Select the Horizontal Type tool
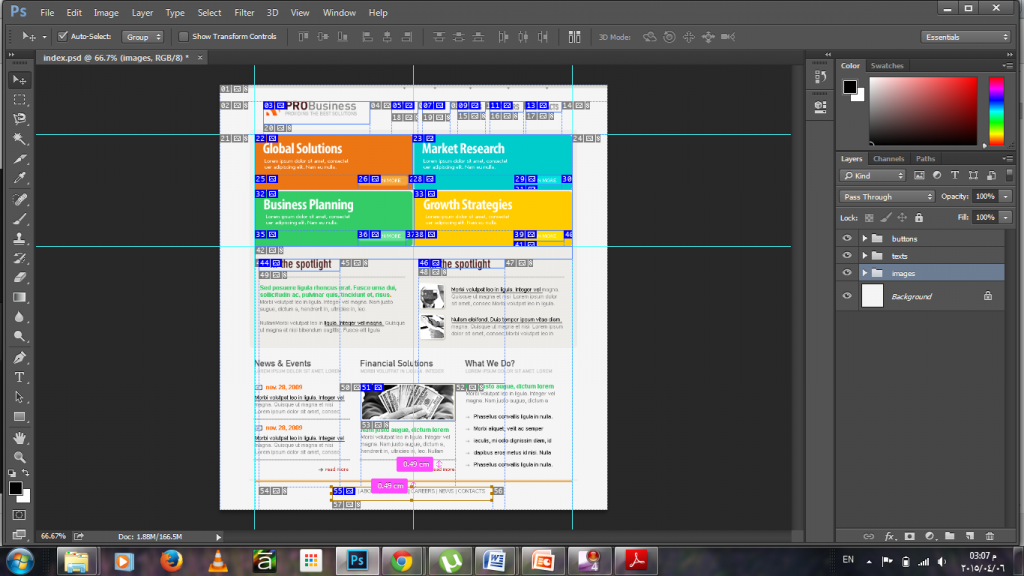This screenshot has height=576, width=1024. [x=20, y=377]
